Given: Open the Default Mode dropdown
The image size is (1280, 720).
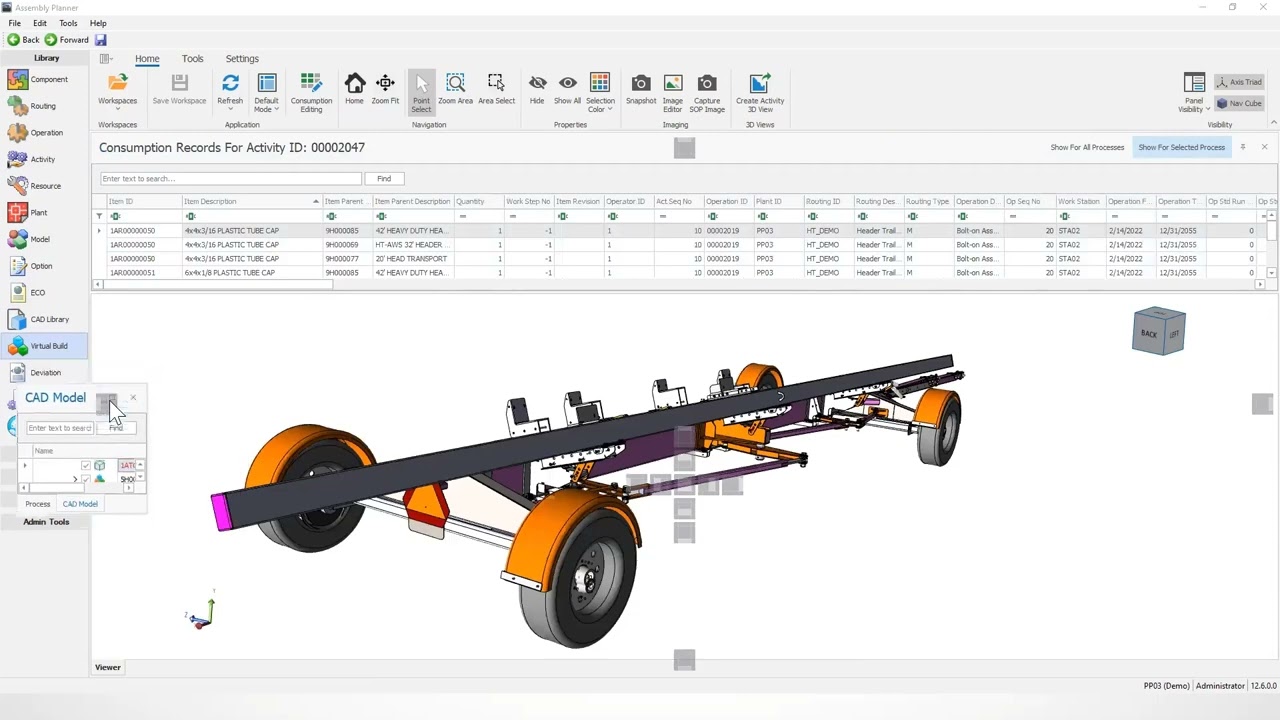Looking at the screenshot, I should pos(266,92).
